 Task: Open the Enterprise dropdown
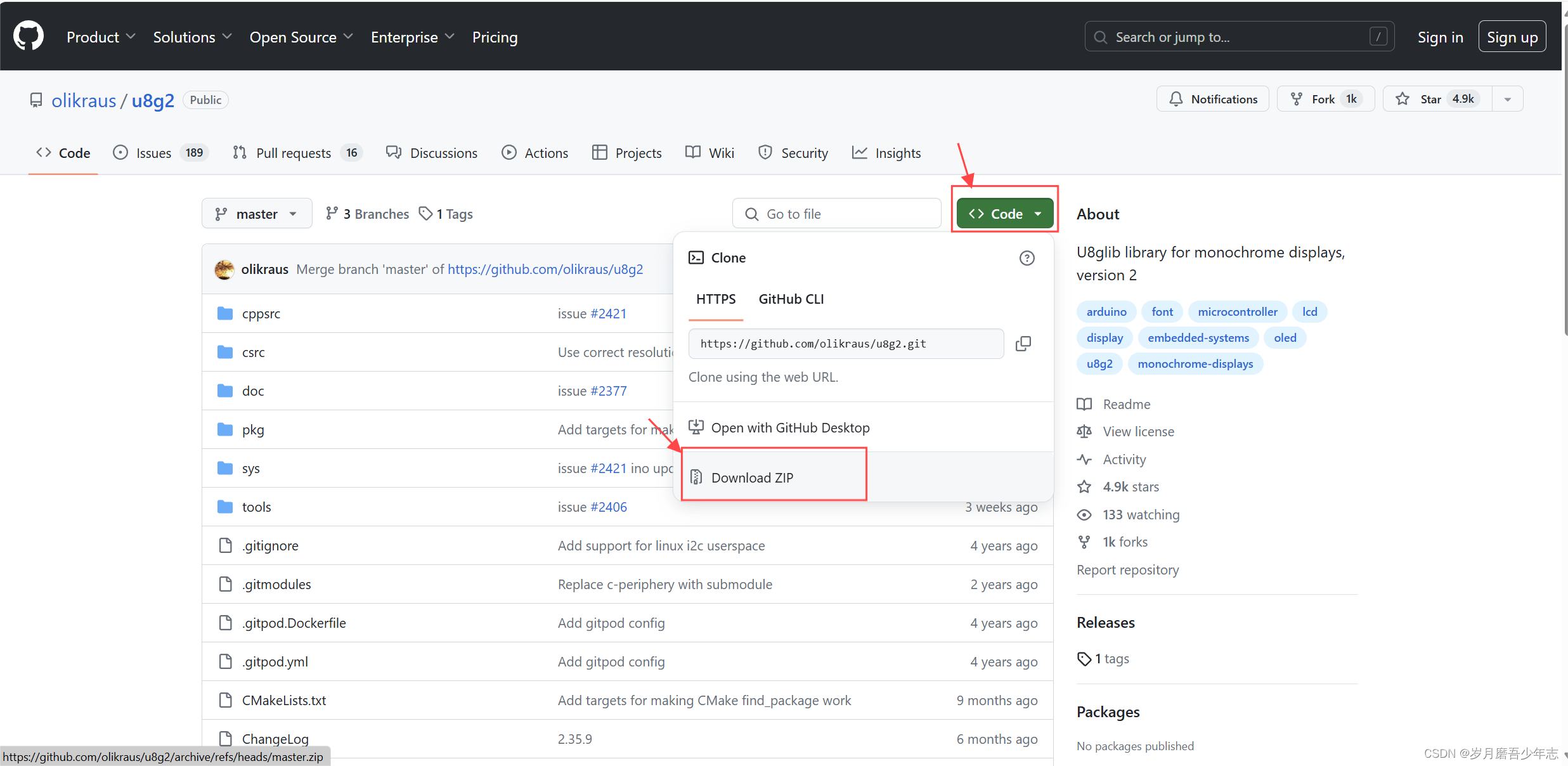413,37
